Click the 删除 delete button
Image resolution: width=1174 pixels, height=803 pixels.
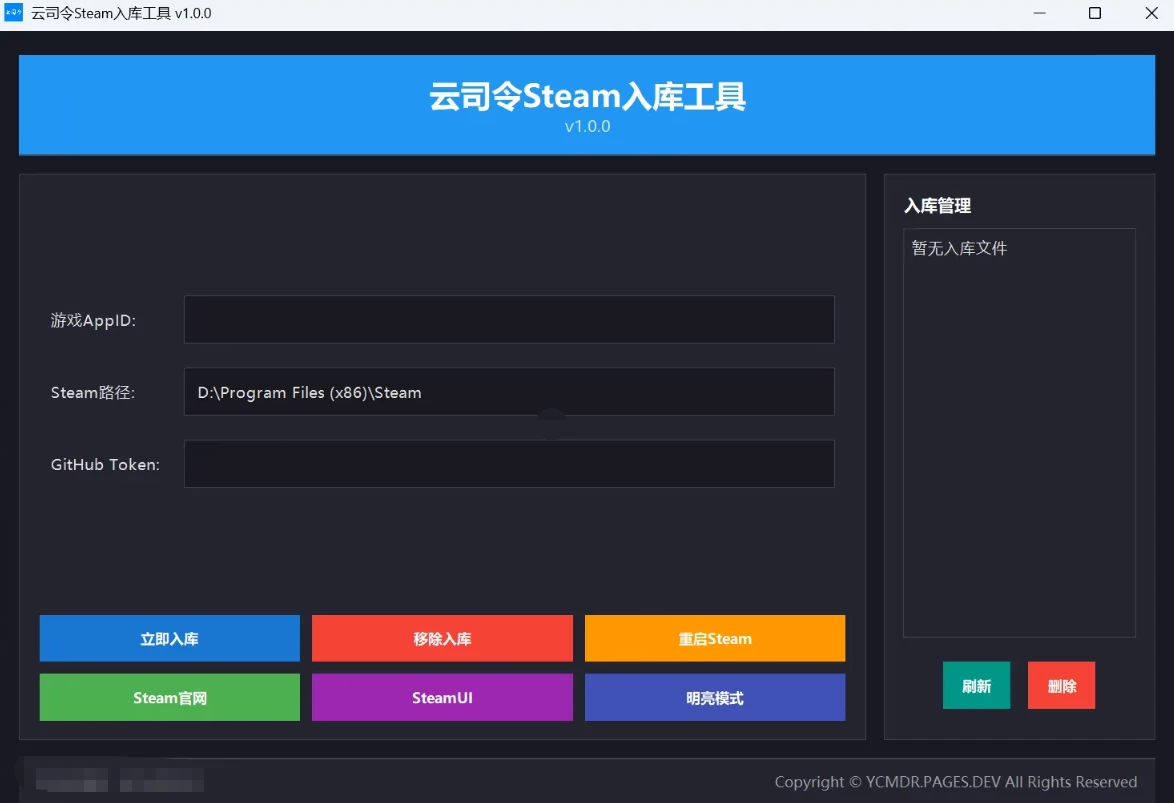click(x=1062, y=685)
